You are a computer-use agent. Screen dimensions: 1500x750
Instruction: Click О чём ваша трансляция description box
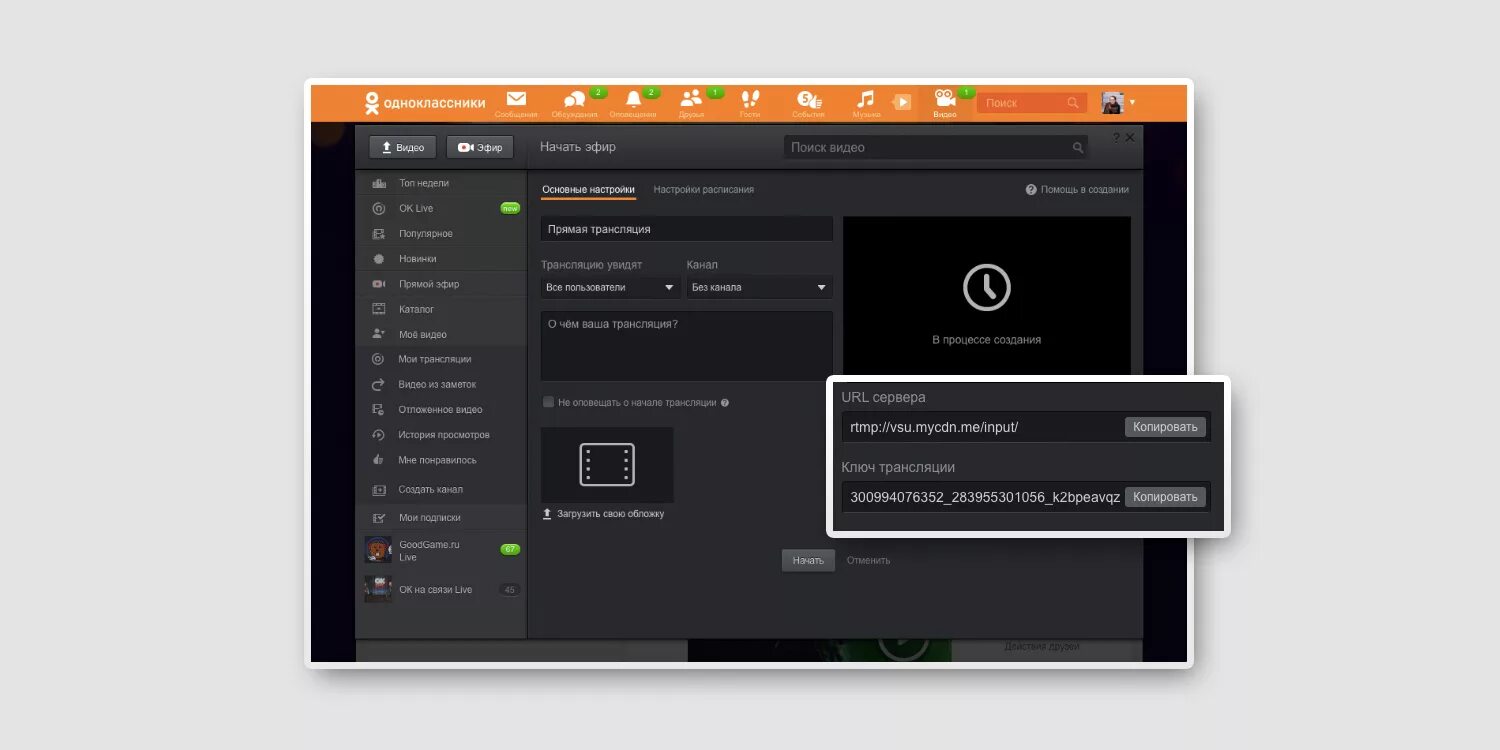[687, 346]
